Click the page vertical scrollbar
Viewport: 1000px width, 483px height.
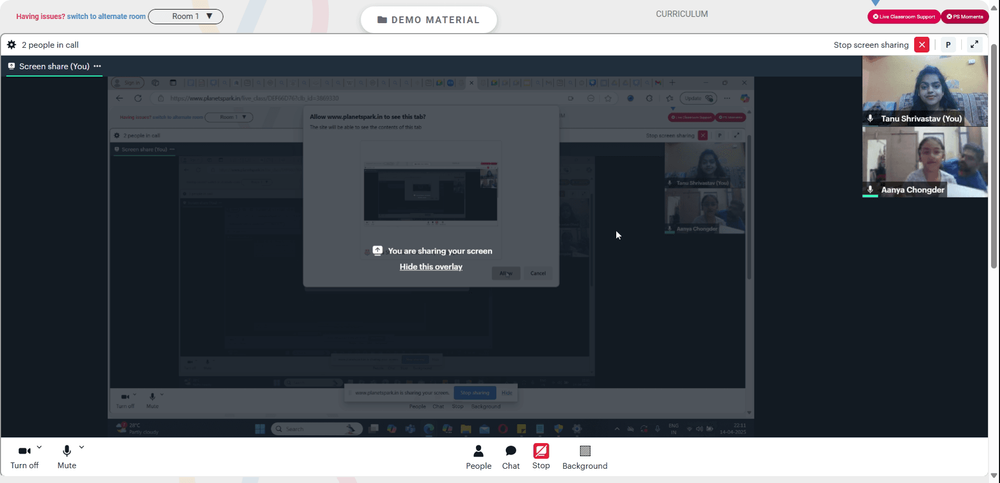click(x=994, y=156)
